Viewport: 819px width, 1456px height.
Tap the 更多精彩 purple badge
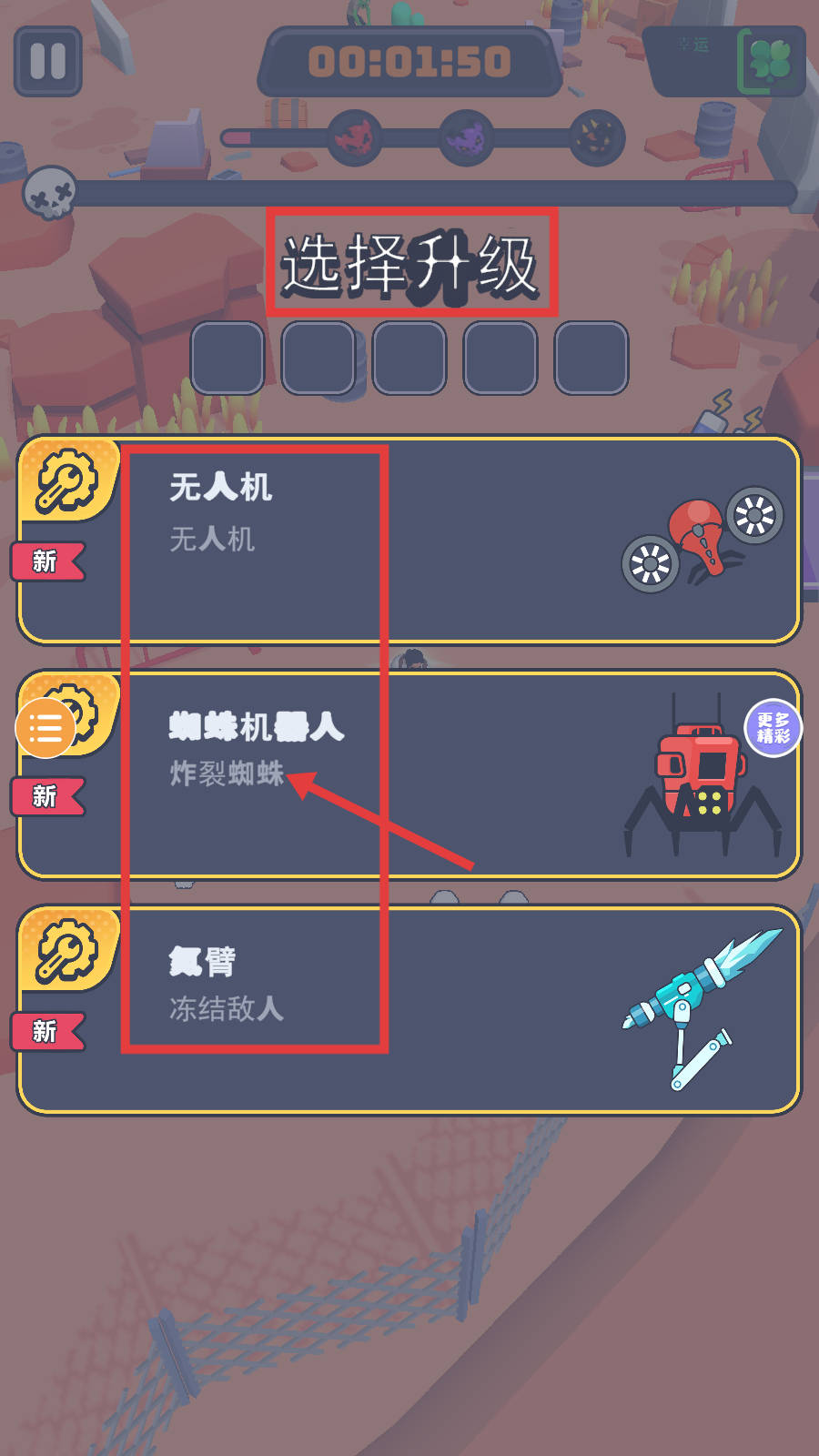(x=773, y=728)
